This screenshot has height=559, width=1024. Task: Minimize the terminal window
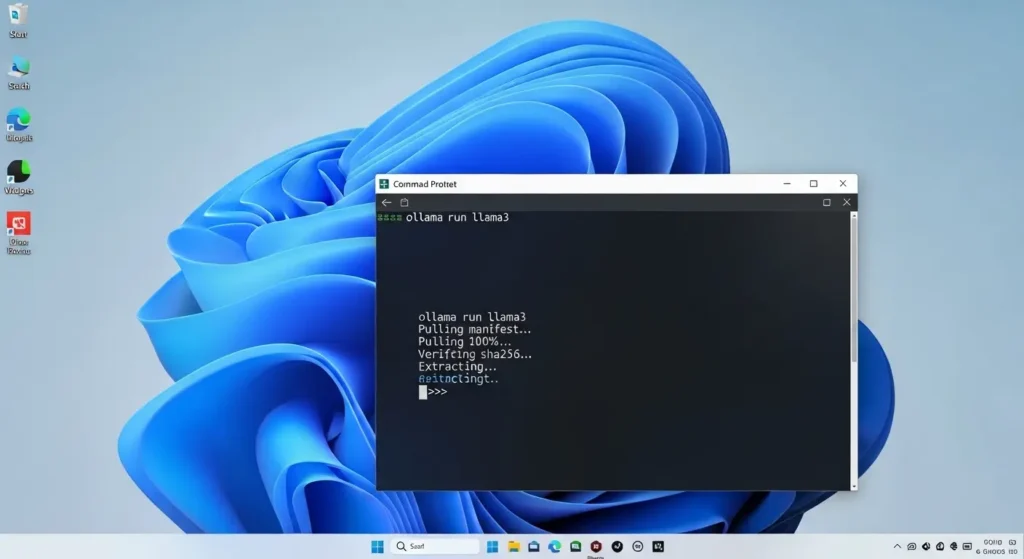(787, 184)
